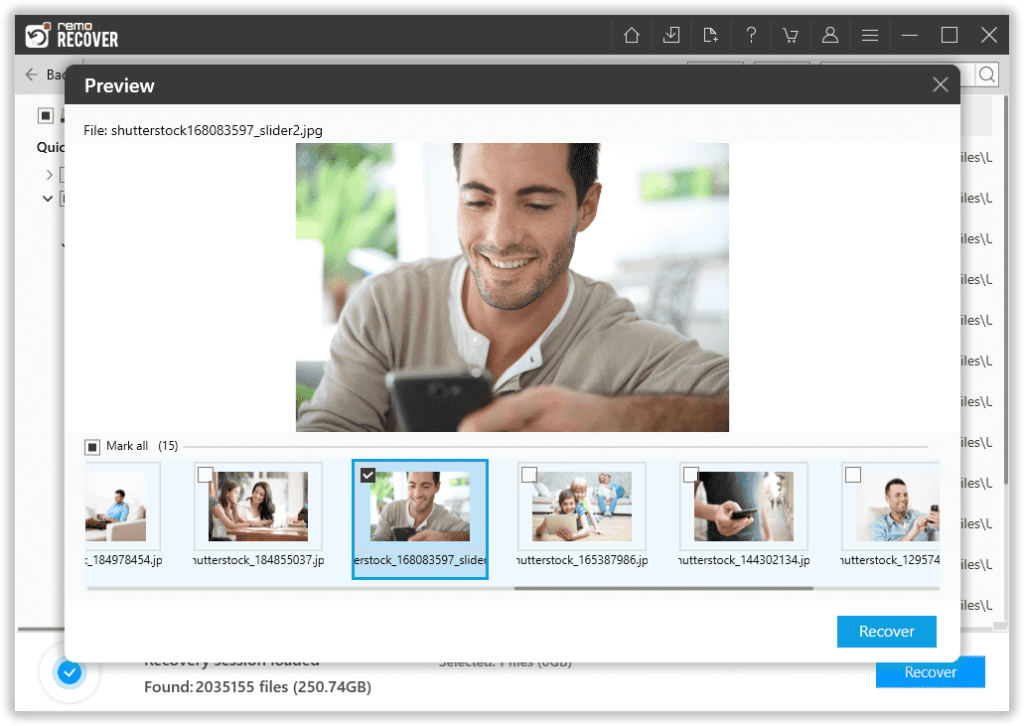1024x726 pixels.
Task: Click the save recovery session icon
Action: pyautogui.click(x=671, y=36)
